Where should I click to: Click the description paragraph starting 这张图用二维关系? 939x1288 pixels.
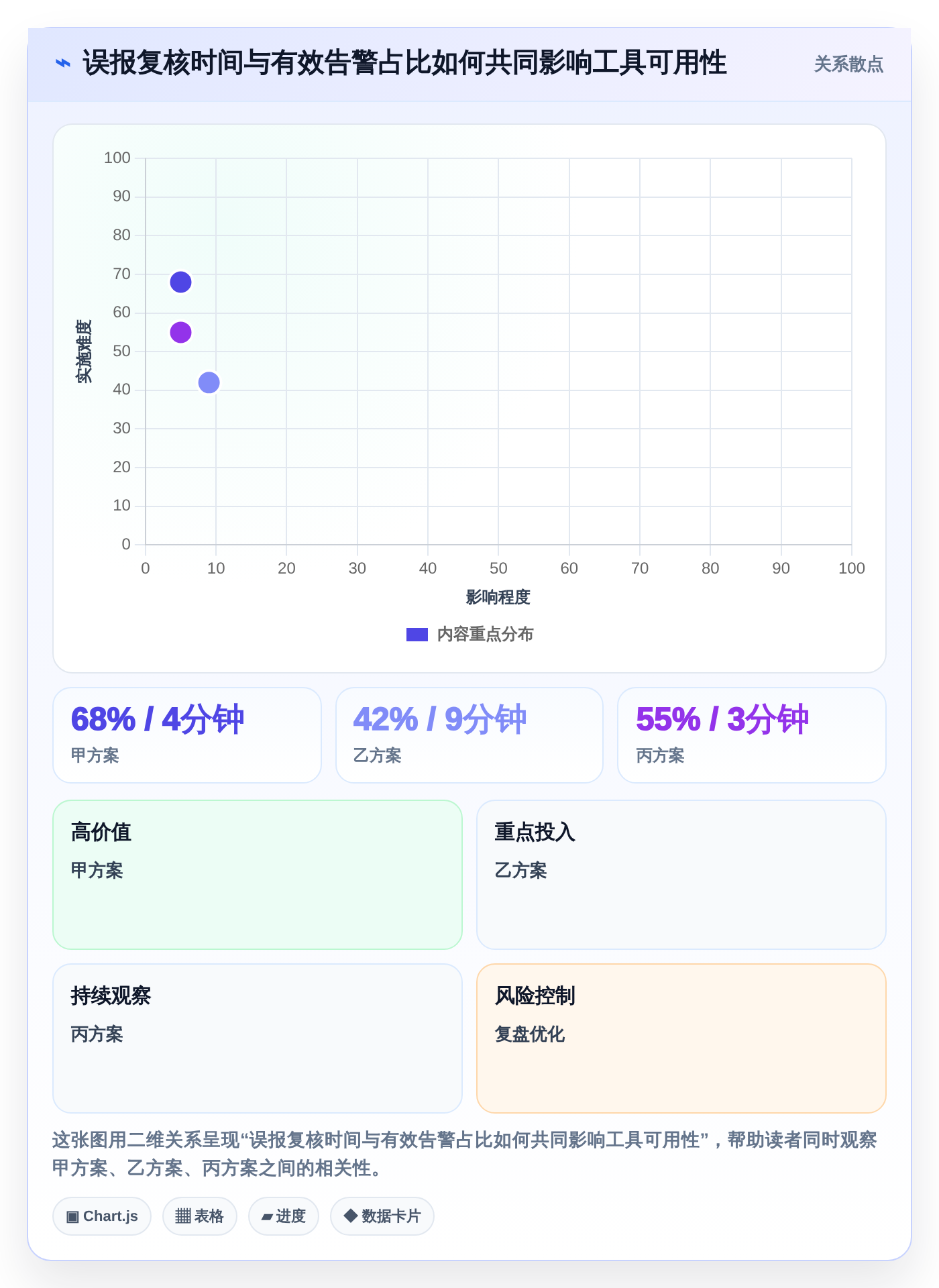pyautogui.click(x=465, y=1154)
